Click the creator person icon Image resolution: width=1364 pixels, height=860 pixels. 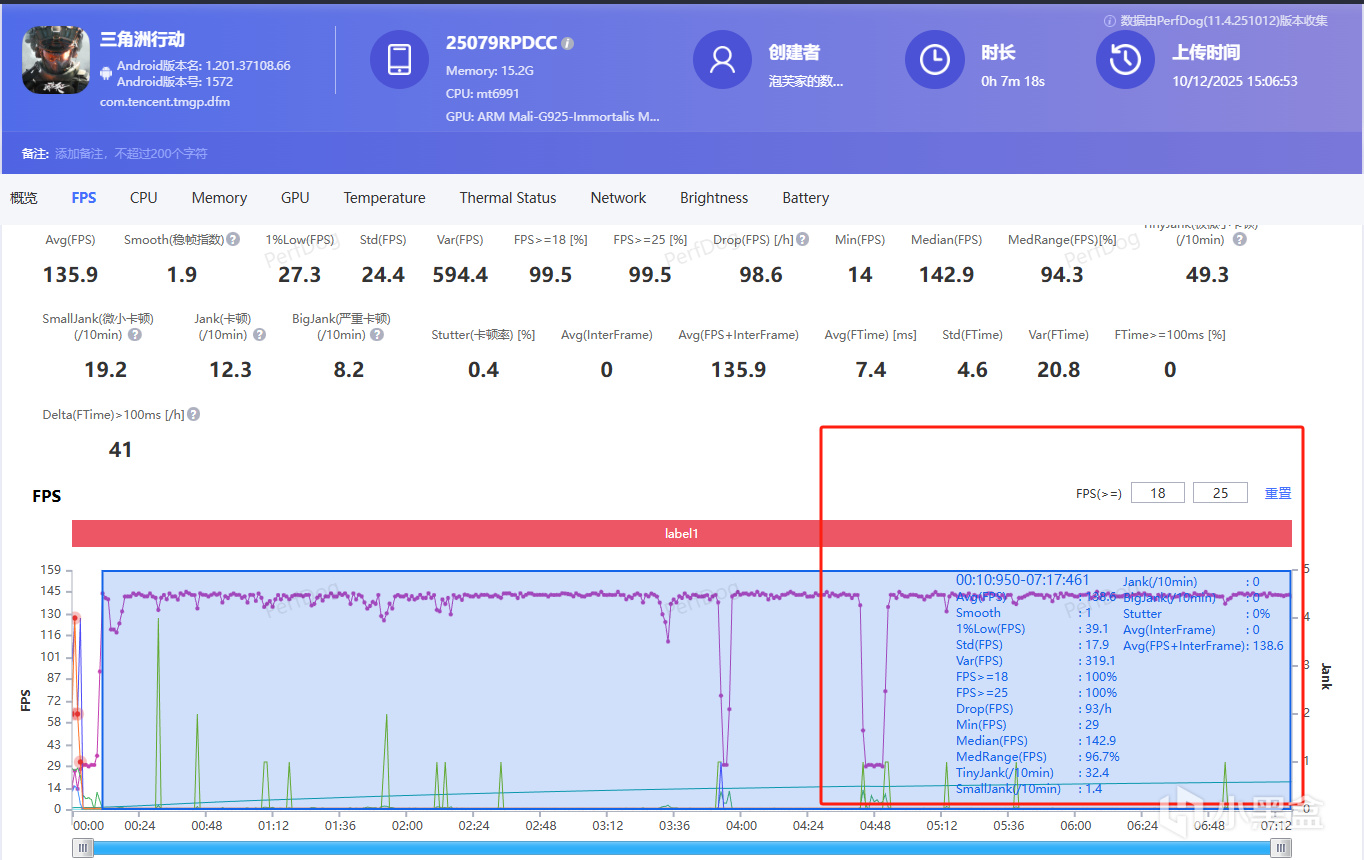click(721, 59)
